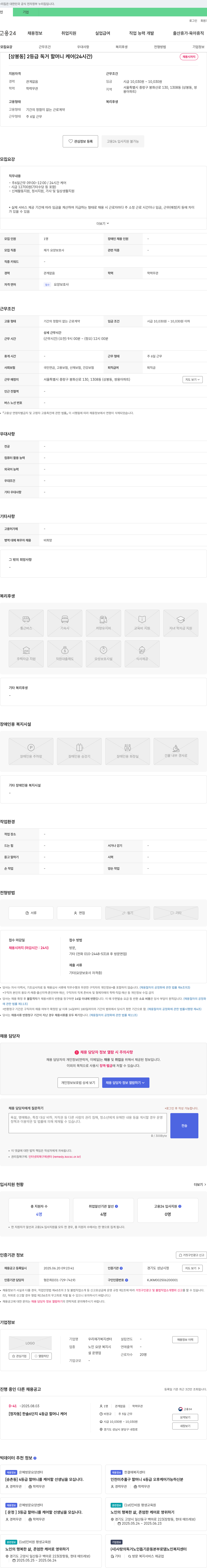
Task: Click the 주택자금 지원 welfare icon
Action: pyautogui.click(x=26, y=654)
